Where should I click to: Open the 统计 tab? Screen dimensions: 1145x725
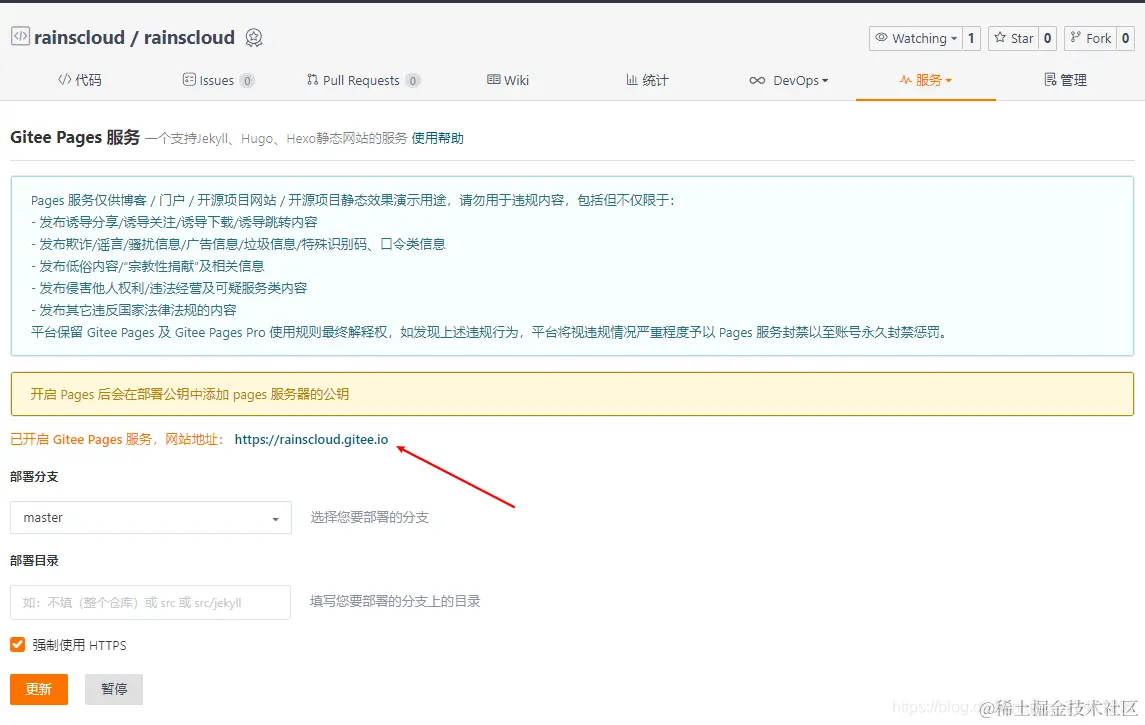coord(647,80)
